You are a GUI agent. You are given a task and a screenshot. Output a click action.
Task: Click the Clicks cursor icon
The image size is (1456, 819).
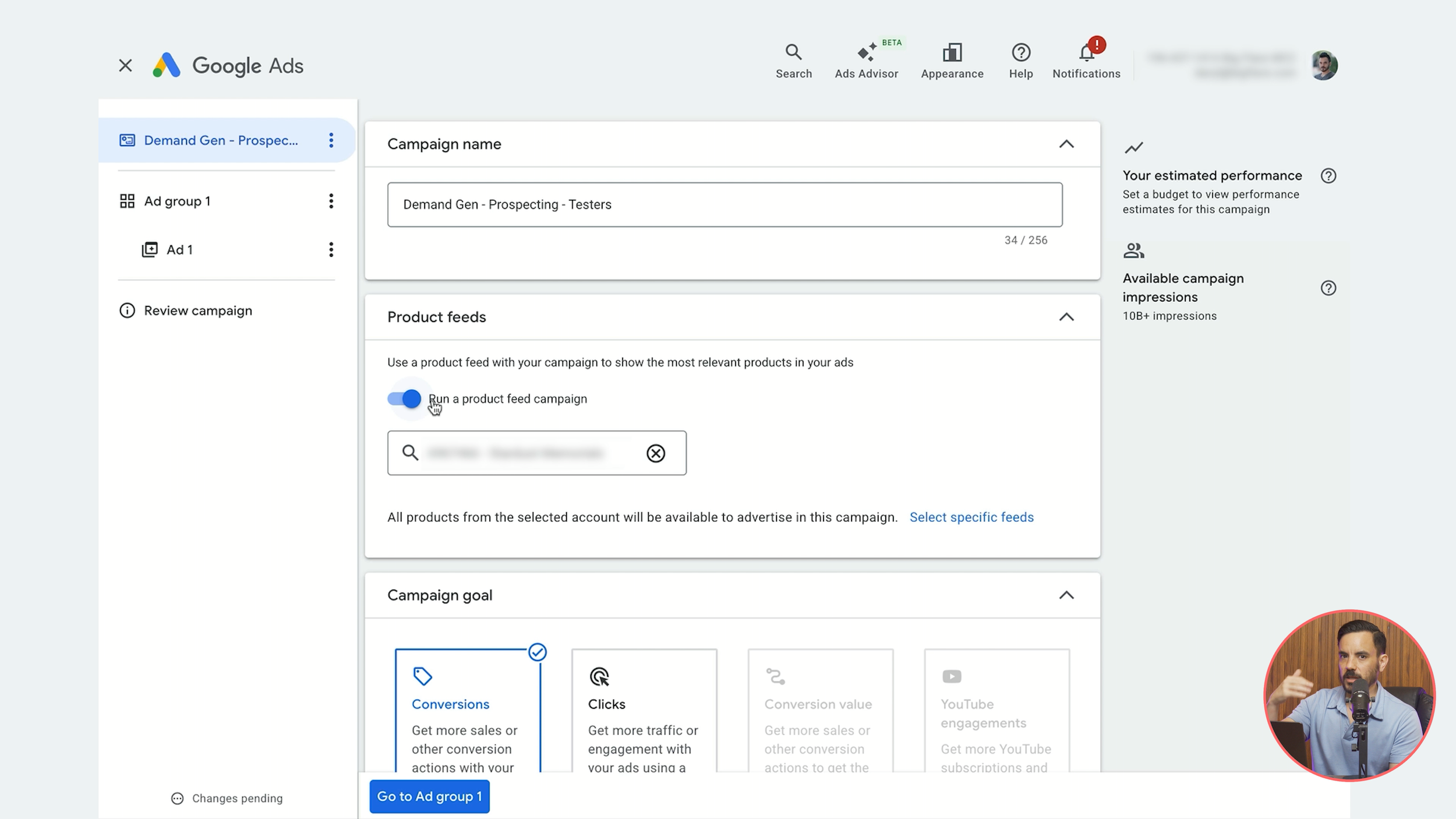tap(599, 676)
